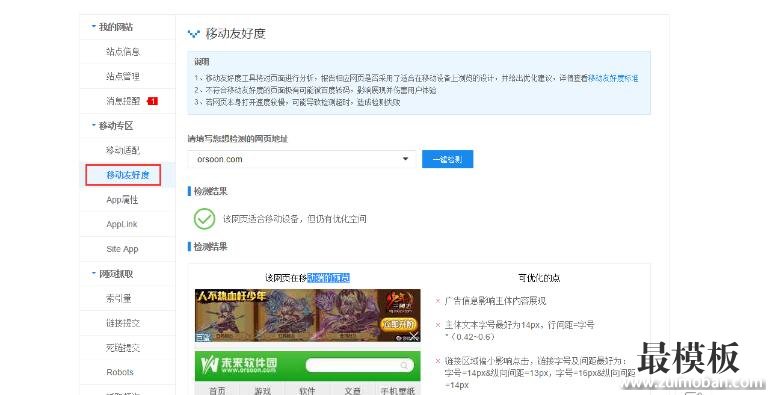Open App属性 in the sidebar
Screen dimensions: 771x395
(x=122, y=200)
